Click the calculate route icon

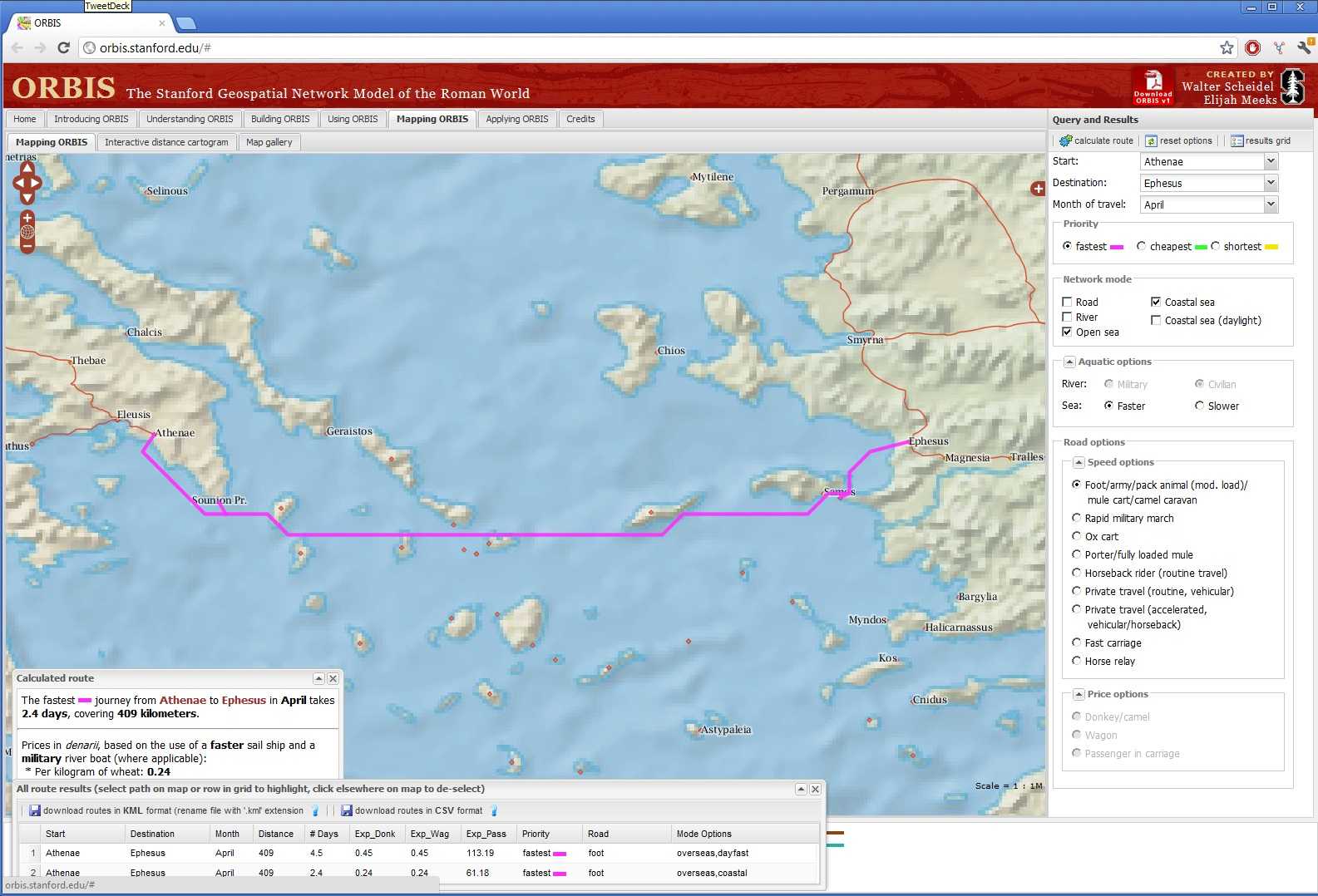click(x=1065, y=140)
